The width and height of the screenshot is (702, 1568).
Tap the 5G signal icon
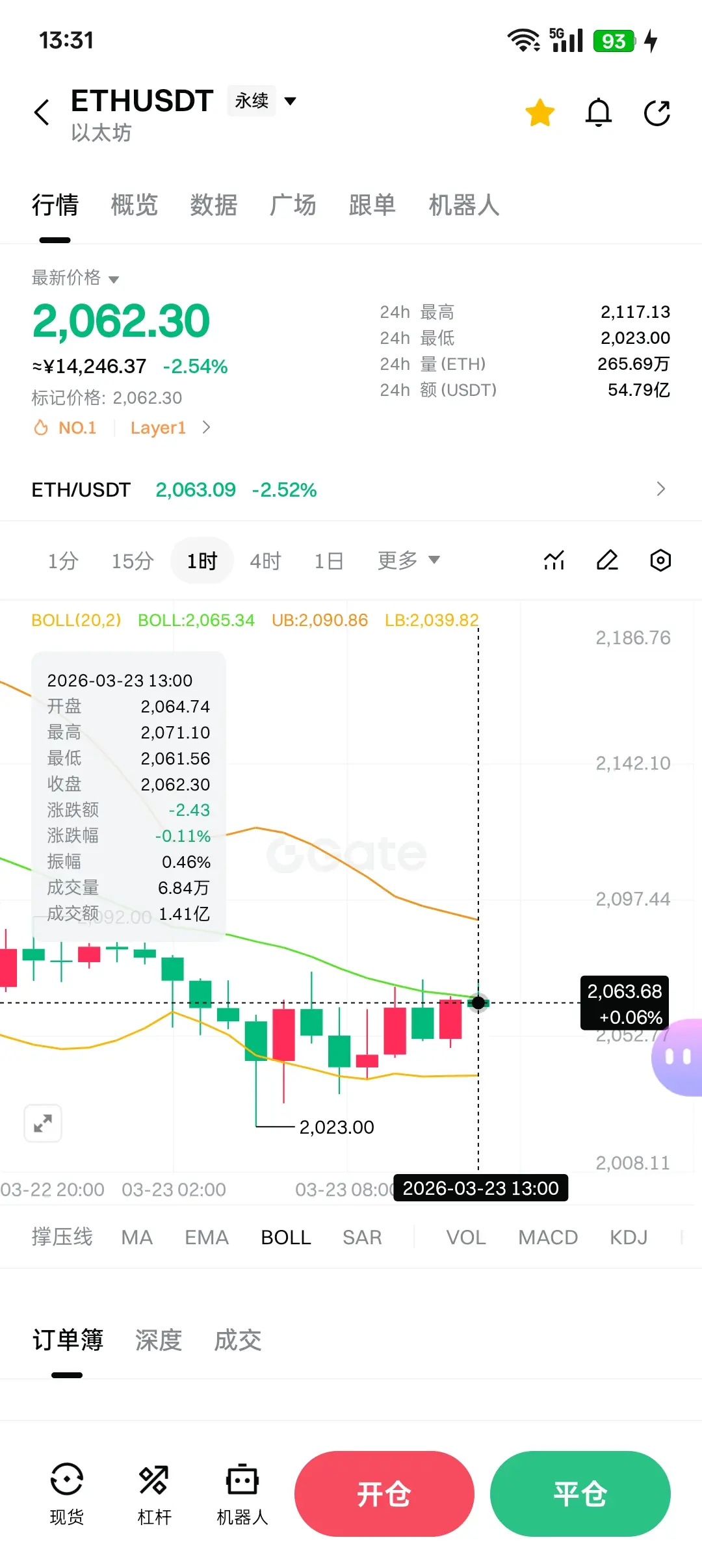566,40
